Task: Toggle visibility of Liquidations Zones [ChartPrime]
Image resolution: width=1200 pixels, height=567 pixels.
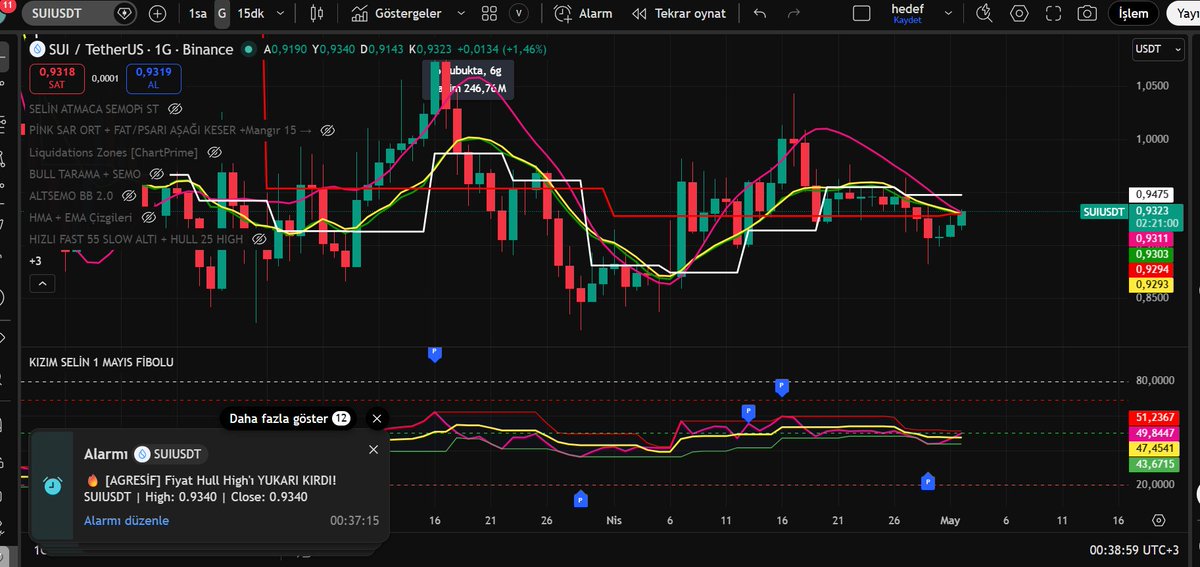Action: tap(215, 152)
